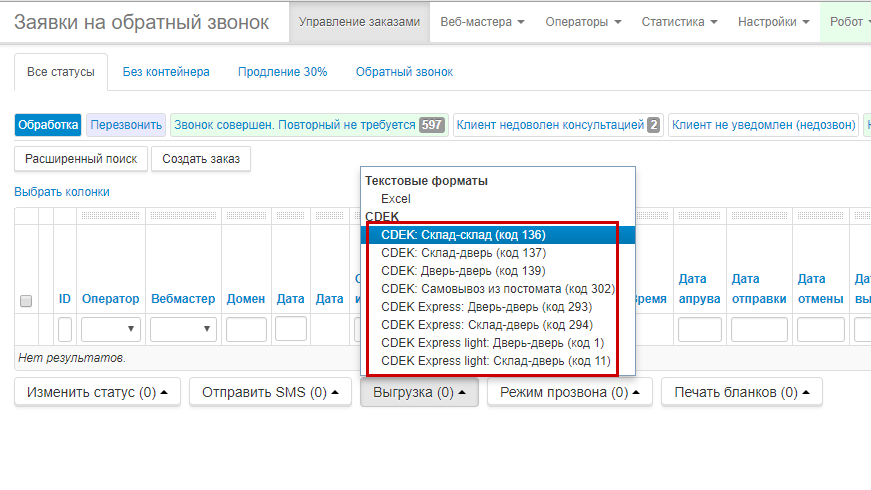871x490 pixels.
Task: Open the Веб-мастера menu
Action: pyautogui.click(x=483, y=22)
